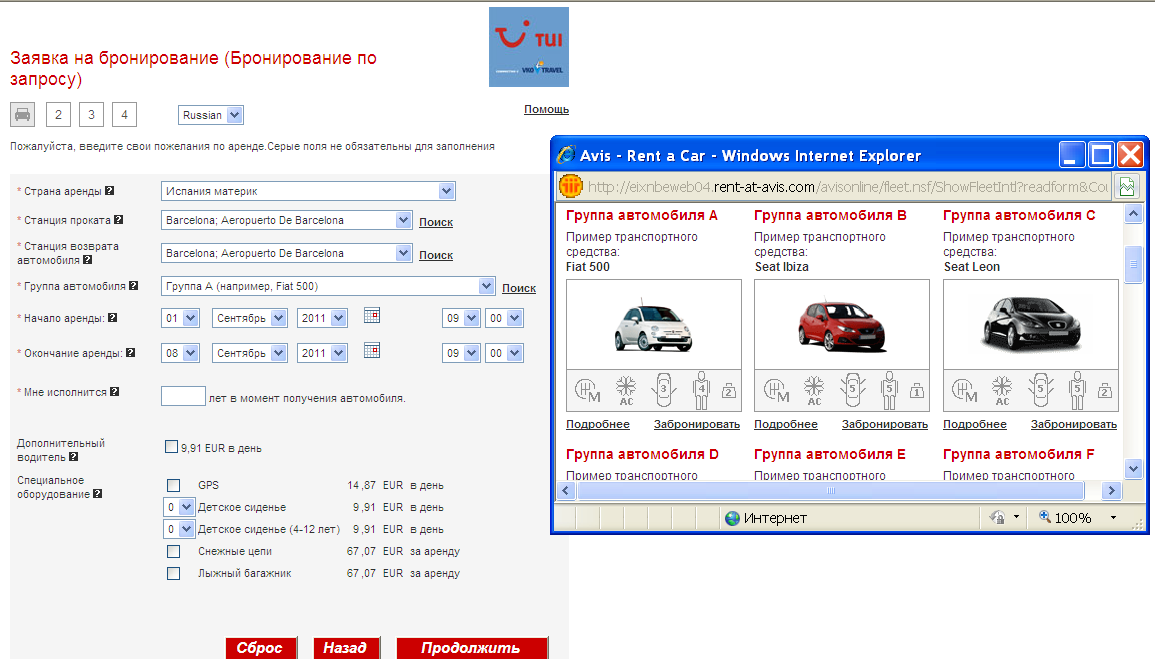1155x659 pixels.
Task: Open the 100% zoom dropdown in IE status bar
Action: (1113, 518)
